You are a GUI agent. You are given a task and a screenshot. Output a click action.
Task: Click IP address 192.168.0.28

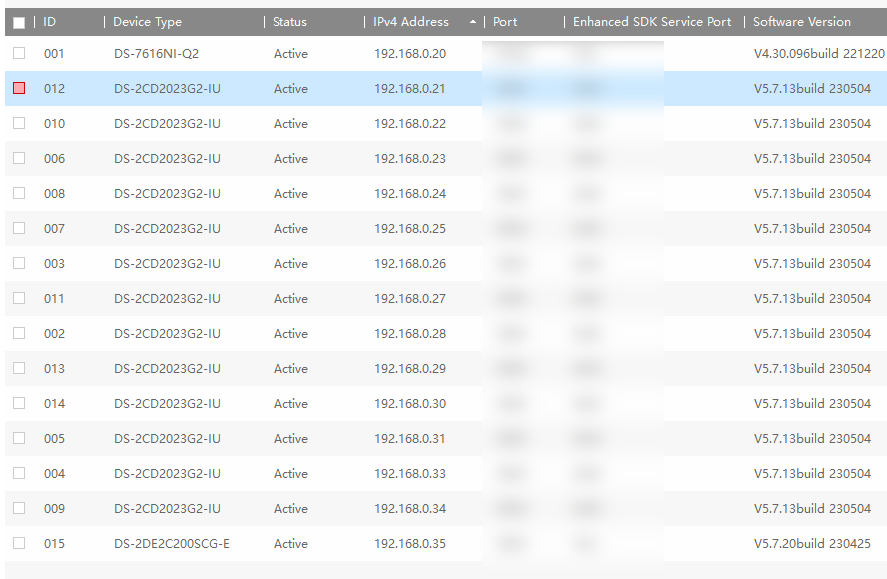click(x=410, y=334)
